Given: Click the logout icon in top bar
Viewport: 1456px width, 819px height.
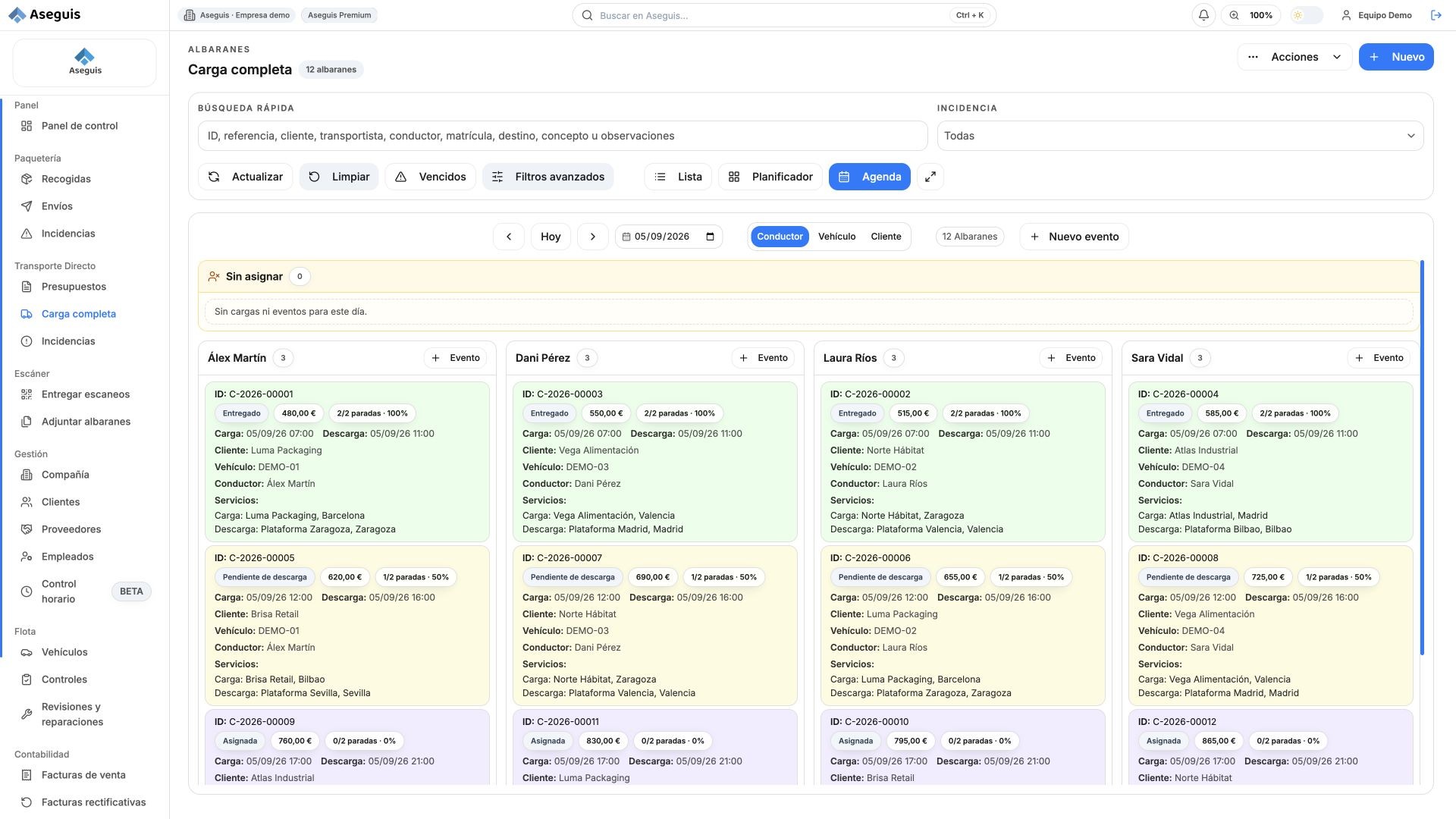Looking at the screenshot, I should (x=1436, y=15).
